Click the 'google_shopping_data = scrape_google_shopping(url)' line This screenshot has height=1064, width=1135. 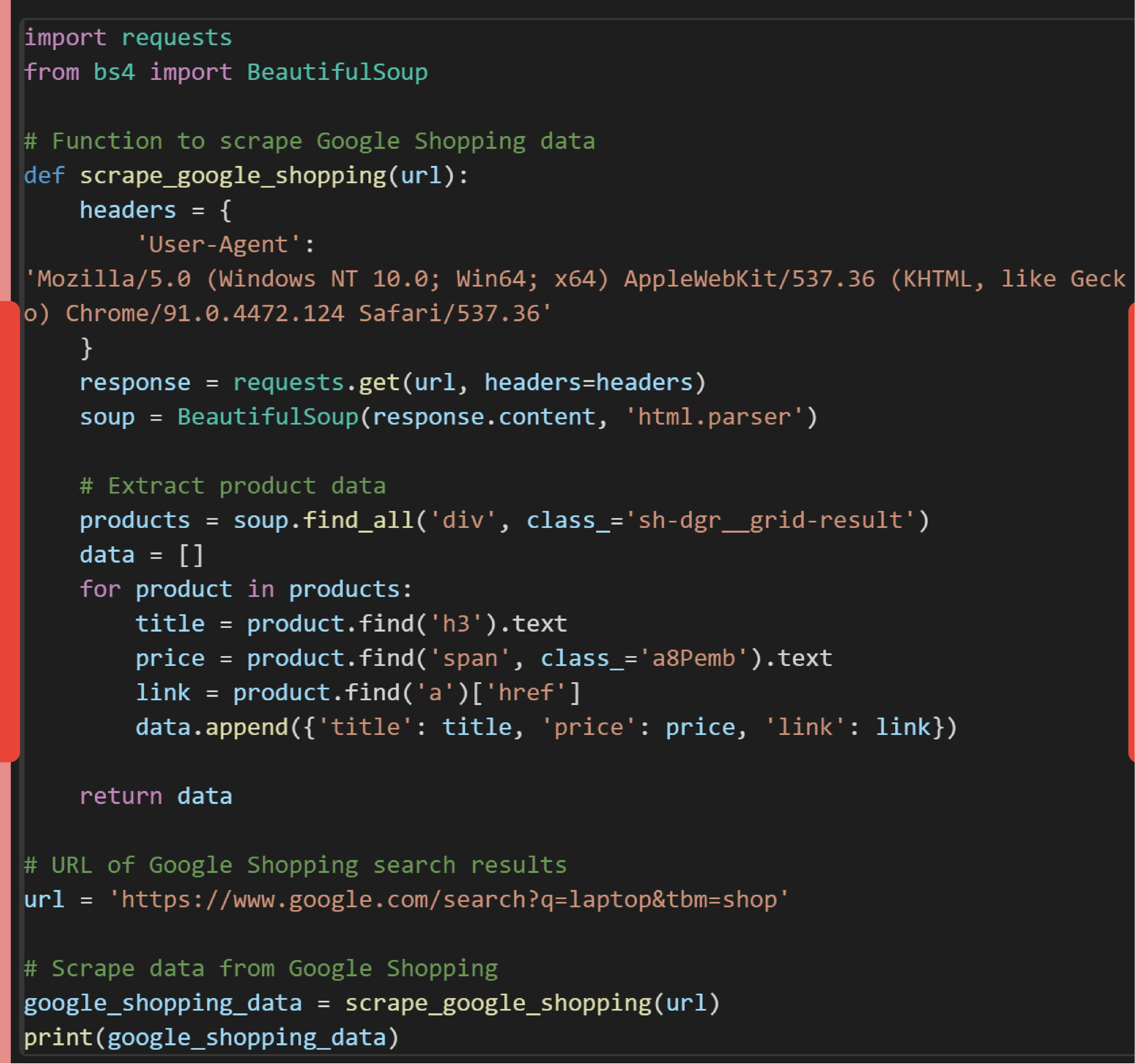[x=372, y=1003]
